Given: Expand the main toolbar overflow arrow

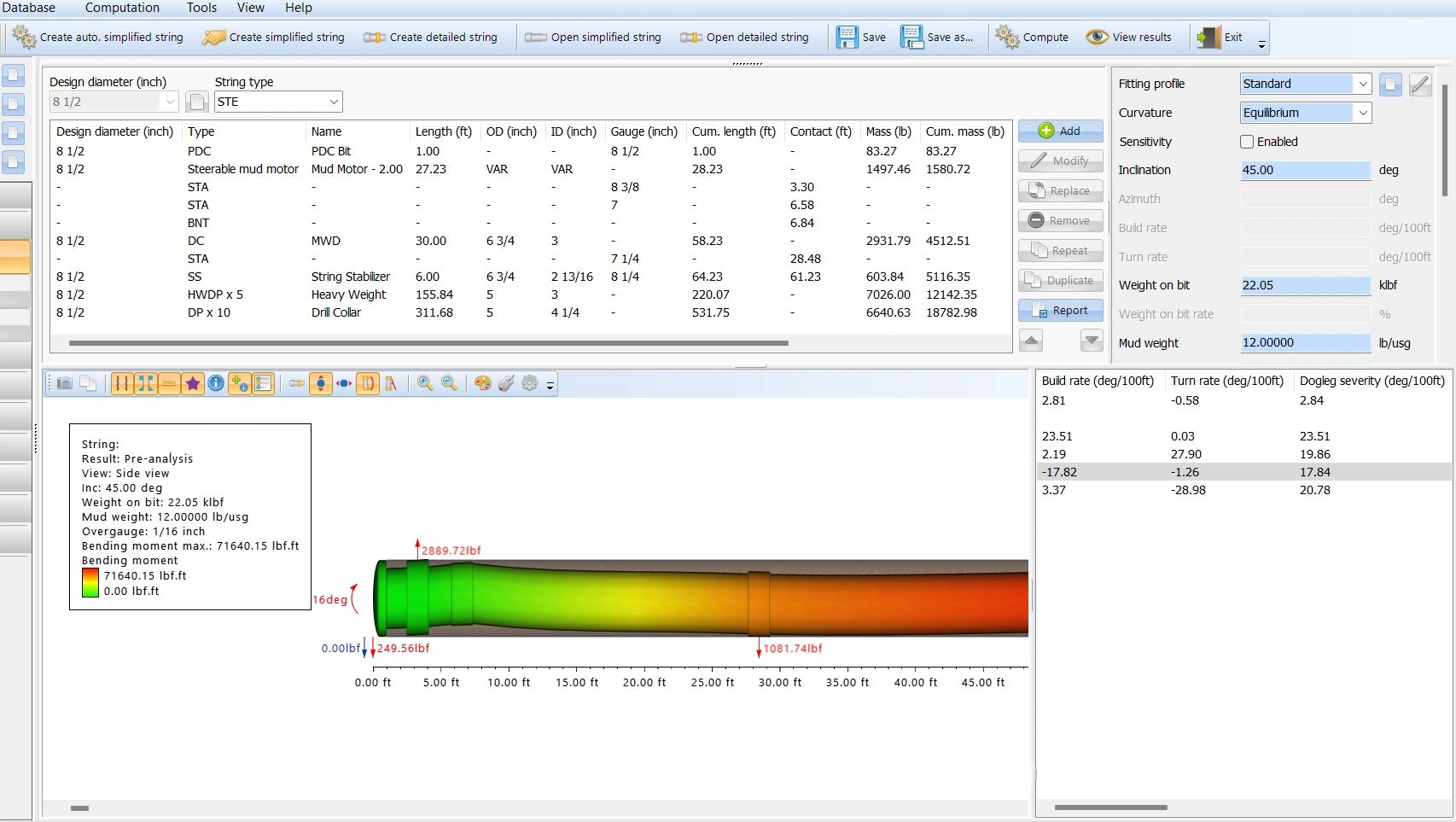Looking at the screenshot, I should pyautogui.click(x=1261, y=43).
